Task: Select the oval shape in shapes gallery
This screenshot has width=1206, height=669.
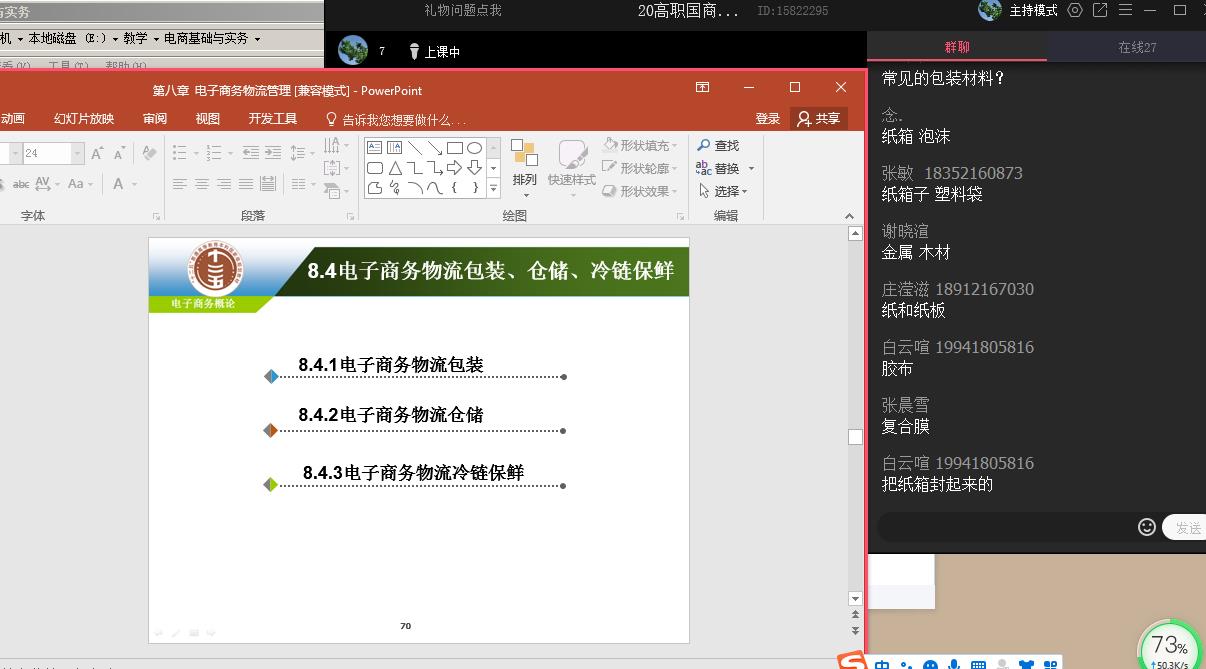Action: 475,148
